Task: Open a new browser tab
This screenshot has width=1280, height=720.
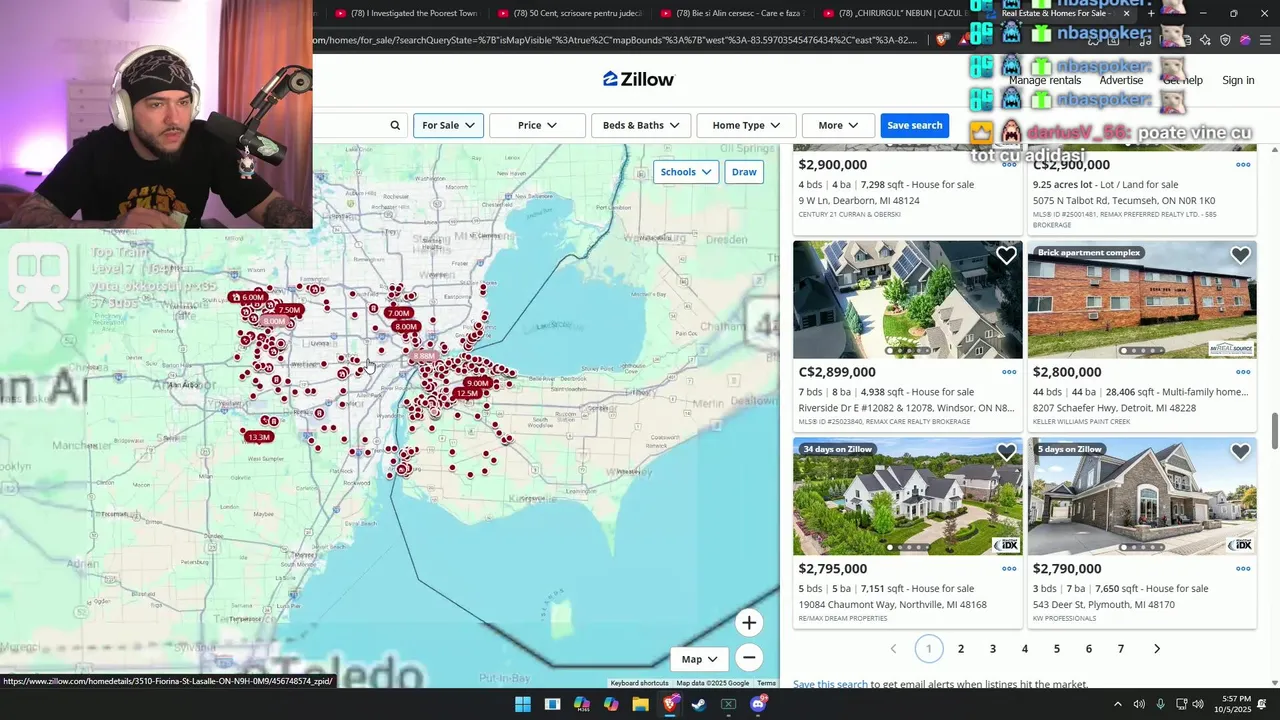Action: pyautogui.click(x=1151, y=14)
